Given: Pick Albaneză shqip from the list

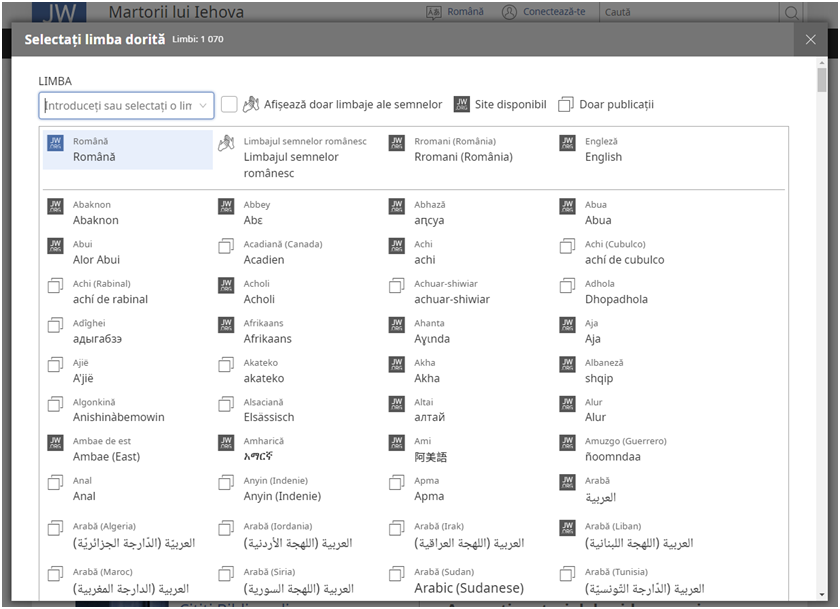Looking at the screenshot, I should (x=604, y=371).
